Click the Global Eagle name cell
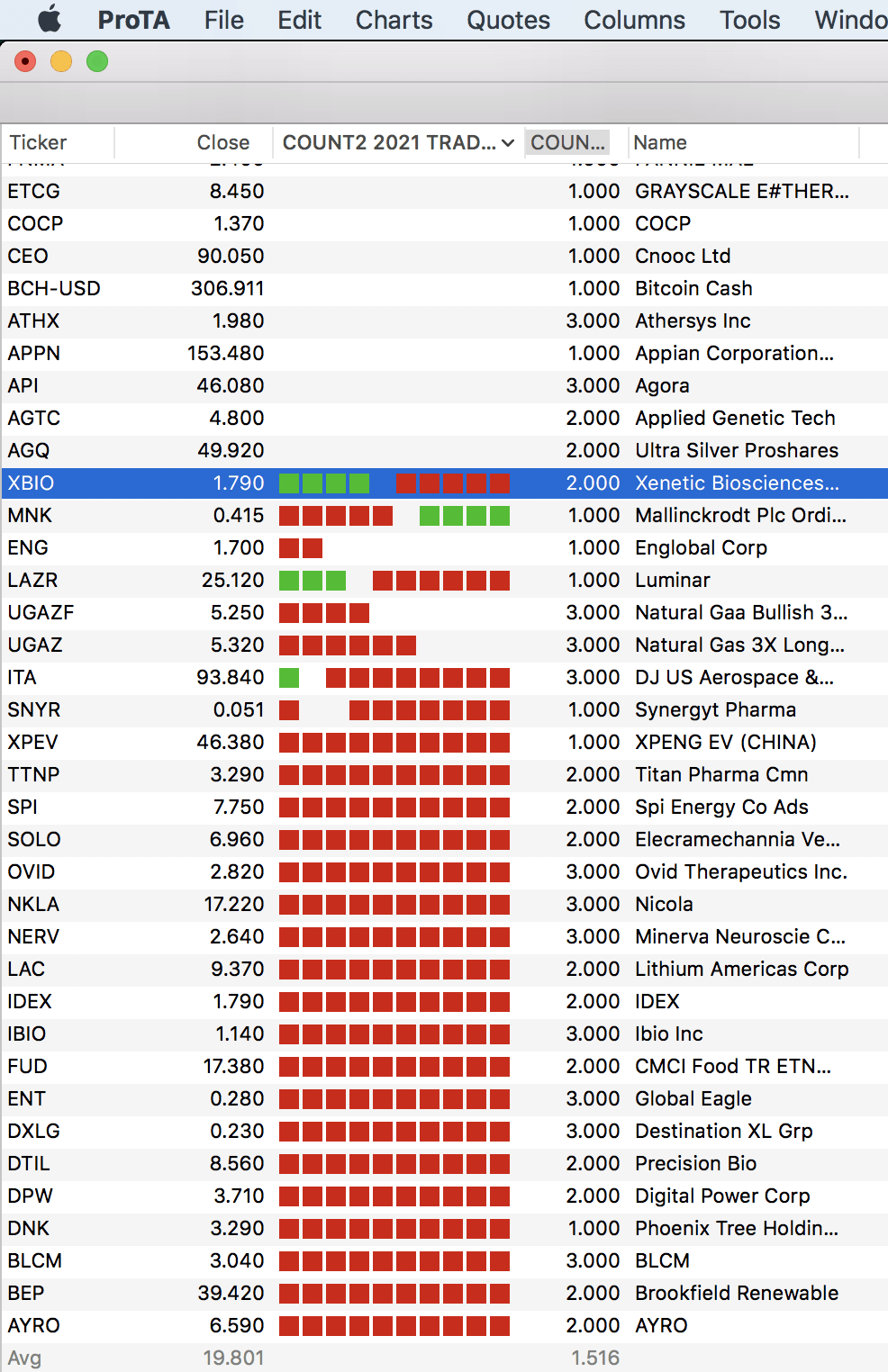 (693, 1098)
